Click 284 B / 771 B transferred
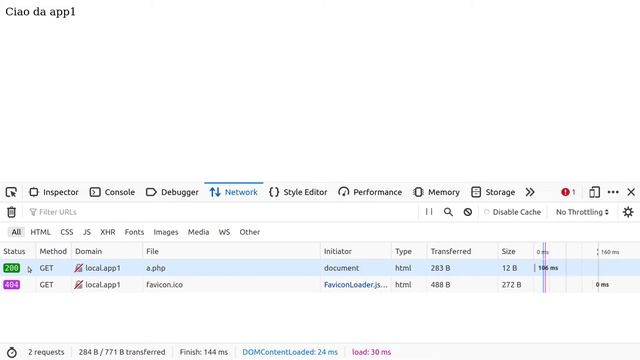640x360 pixels. click(x=122, y=352)
